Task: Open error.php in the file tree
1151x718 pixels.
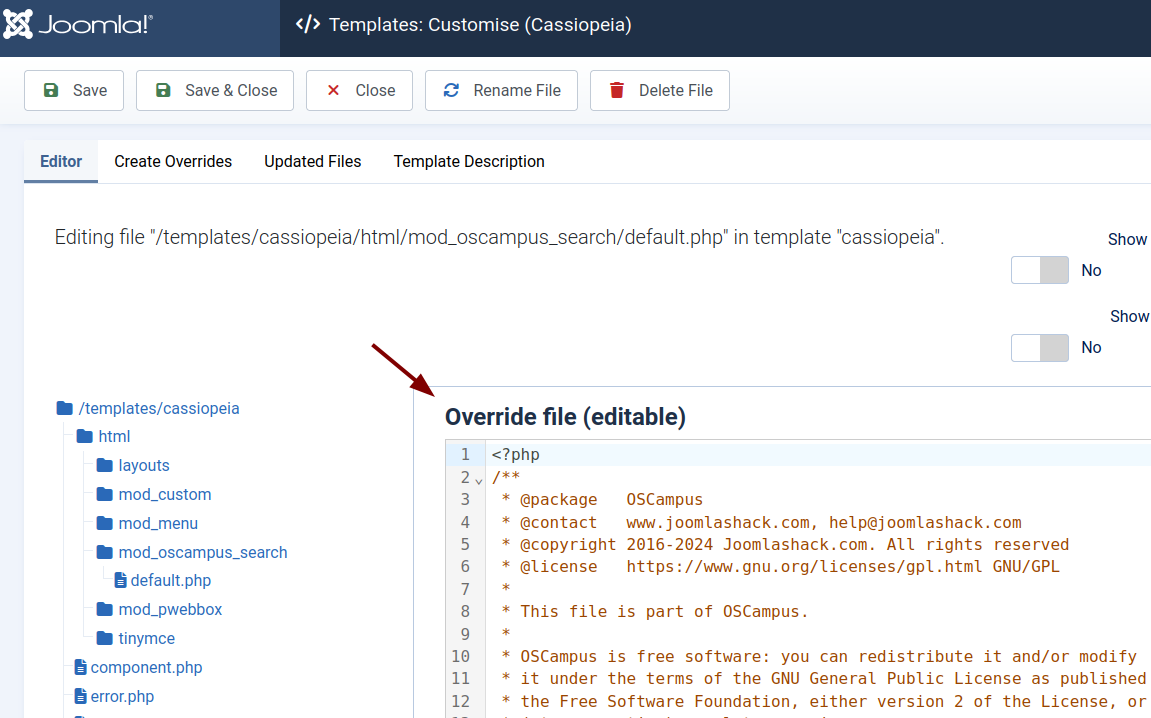Action: tap(122, 696)
